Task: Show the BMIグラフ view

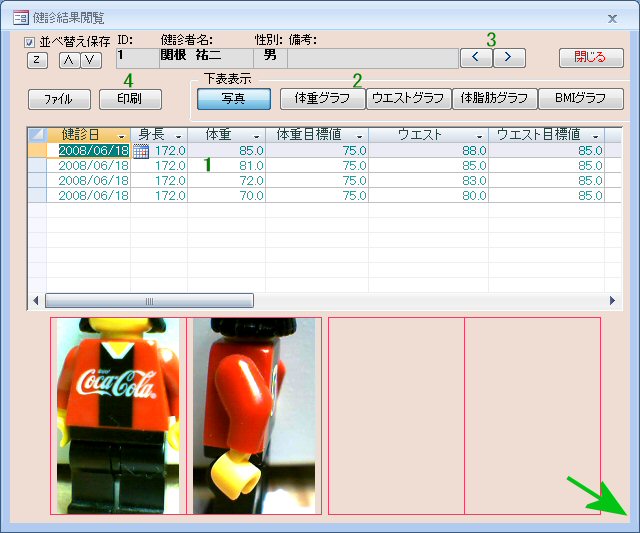Action: click(581, 99)
